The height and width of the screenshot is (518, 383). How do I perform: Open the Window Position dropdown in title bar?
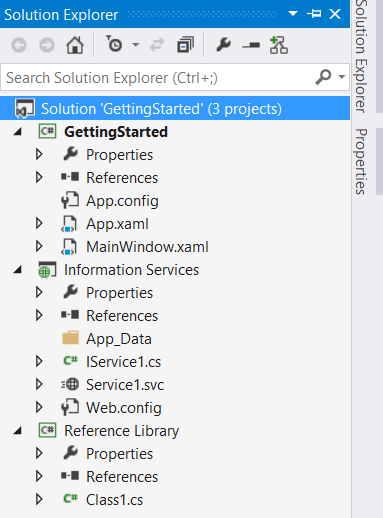pos(293,14)
